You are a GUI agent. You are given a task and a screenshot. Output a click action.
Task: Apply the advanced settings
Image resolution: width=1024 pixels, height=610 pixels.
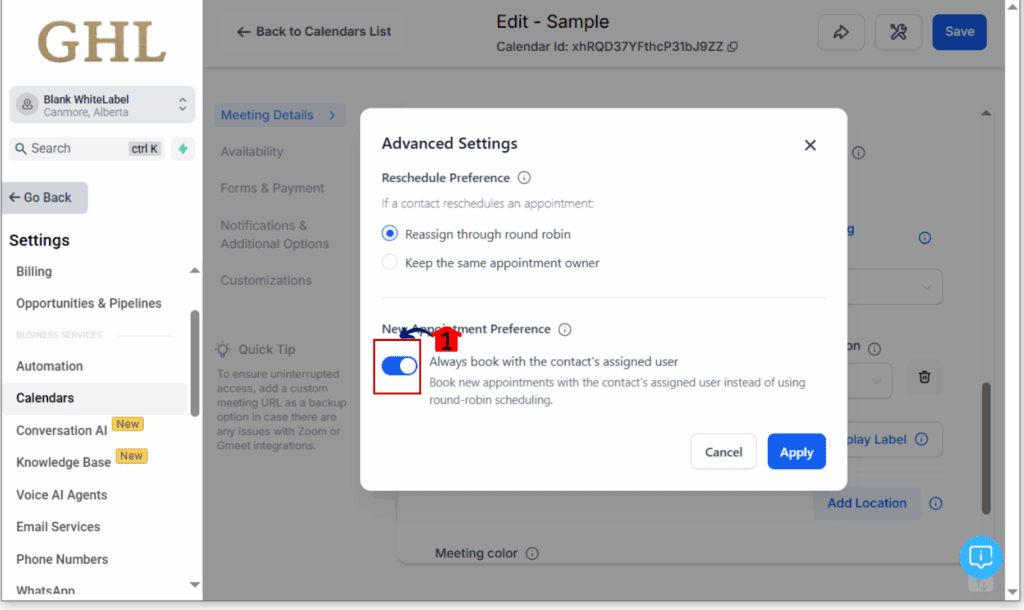(796, 452)
